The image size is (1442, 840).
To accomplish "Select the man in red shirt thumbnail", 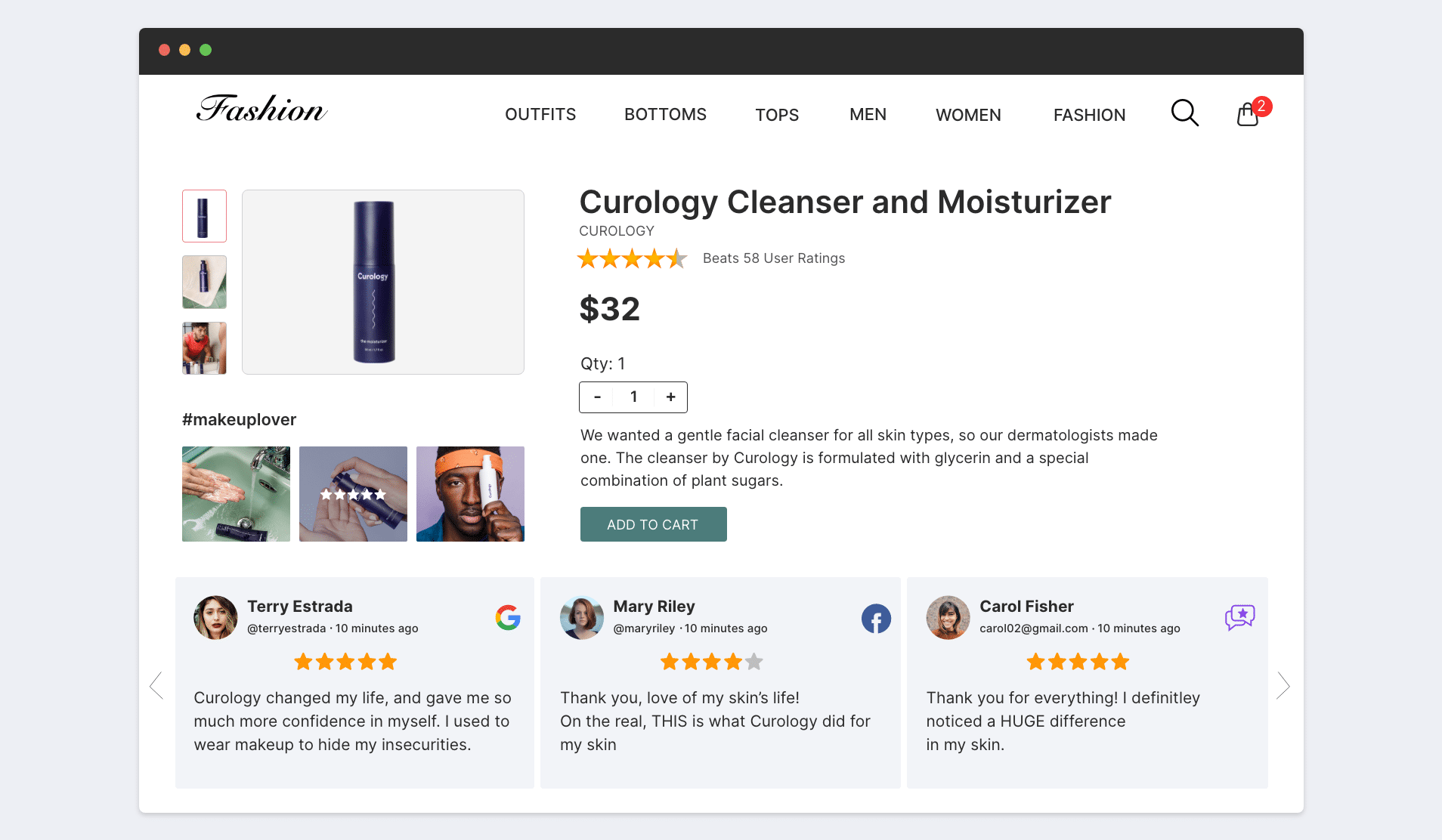I will [204, 348].
